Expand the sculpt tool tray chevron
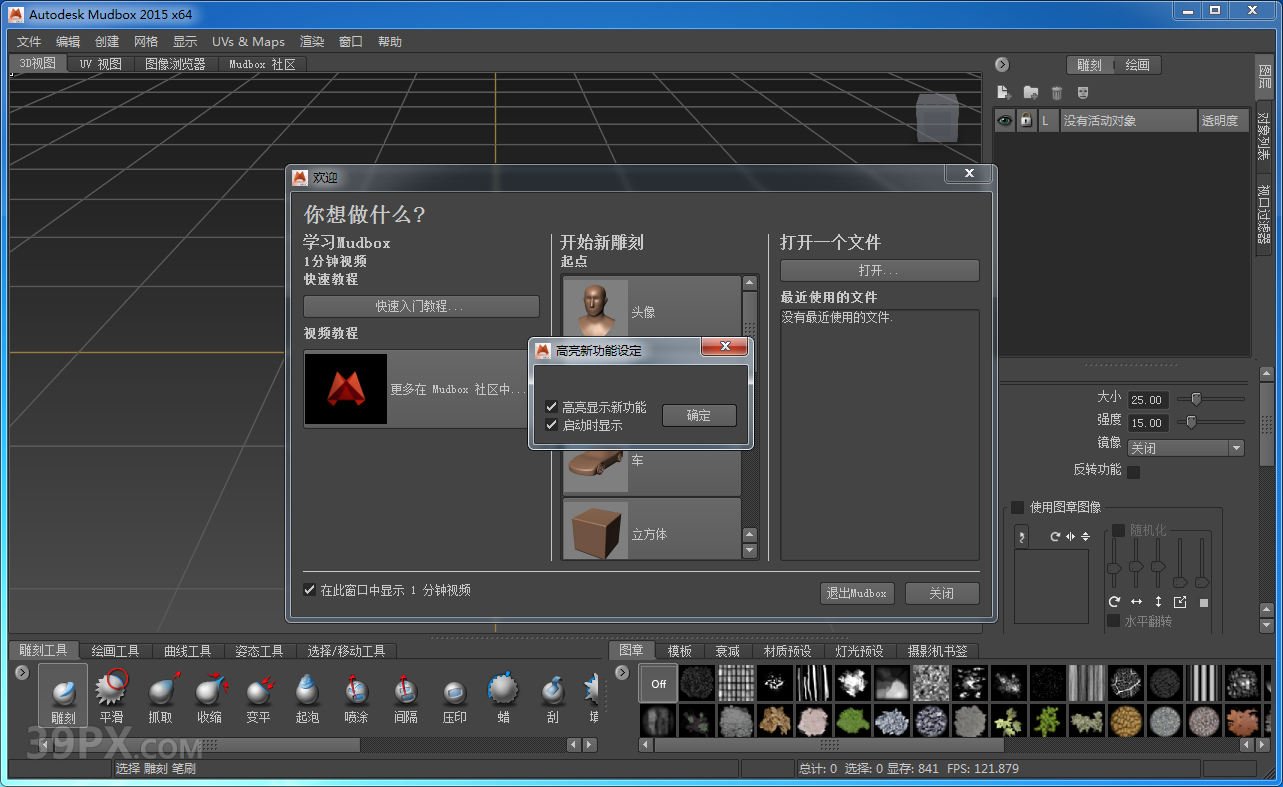The image size is (1283, 787). [x=21, y=673]
